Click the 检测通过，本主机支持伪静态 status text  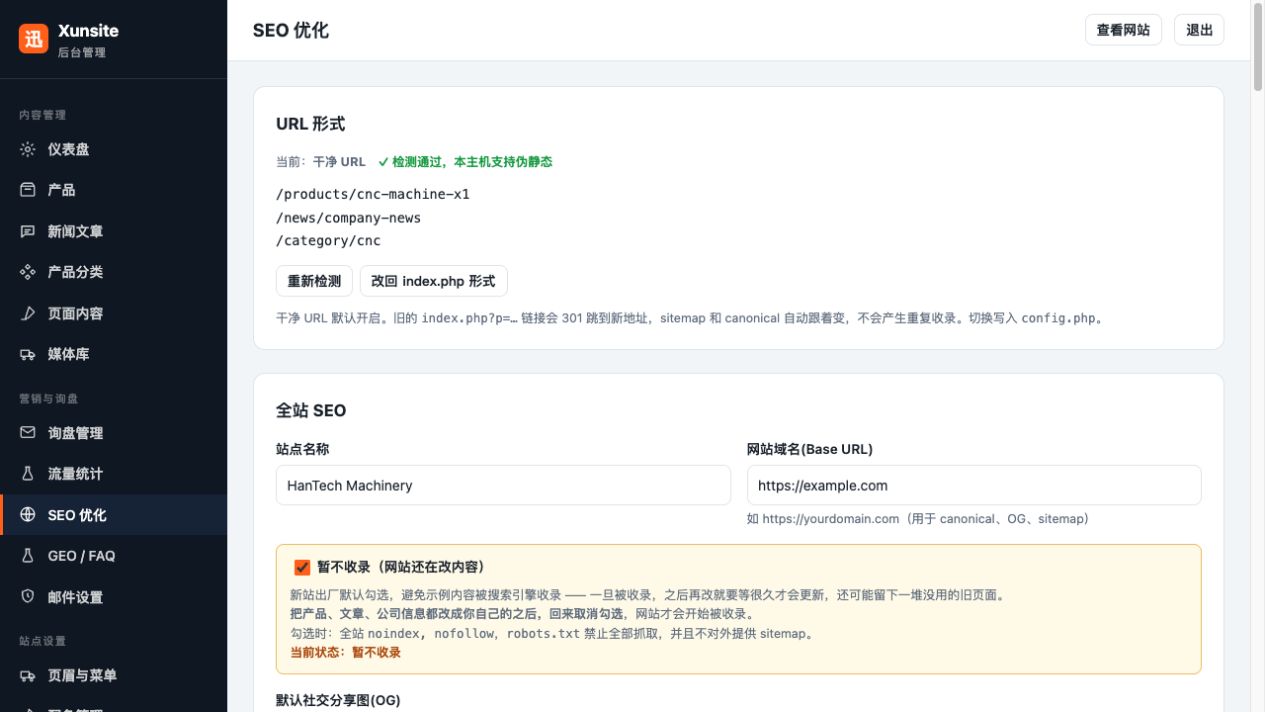pos(465,161)
